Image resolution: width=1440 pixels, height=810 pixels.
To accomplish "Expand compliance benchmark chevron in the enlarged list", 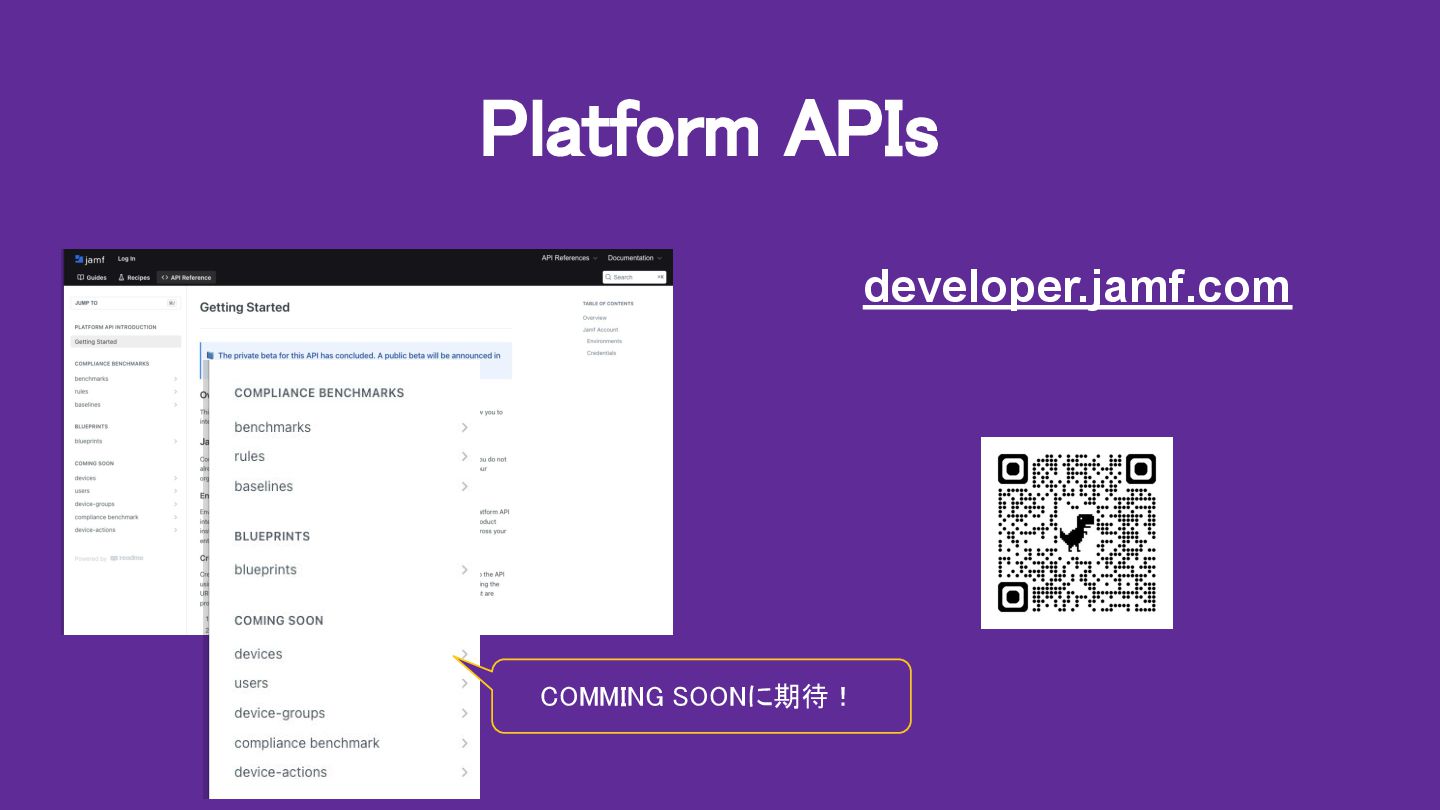I will (464, 743).
